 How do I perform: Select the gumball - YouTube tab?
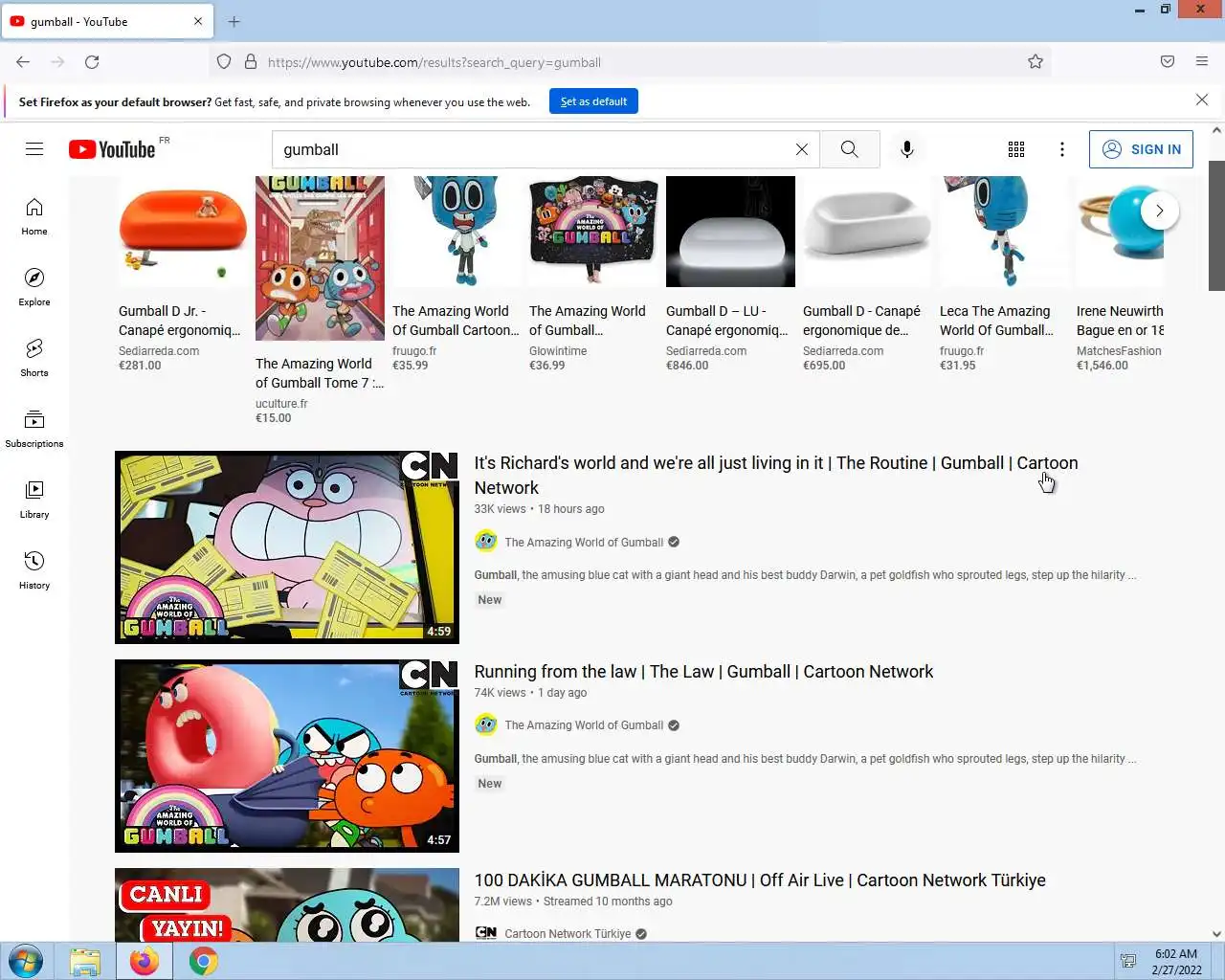coord(107,21)
